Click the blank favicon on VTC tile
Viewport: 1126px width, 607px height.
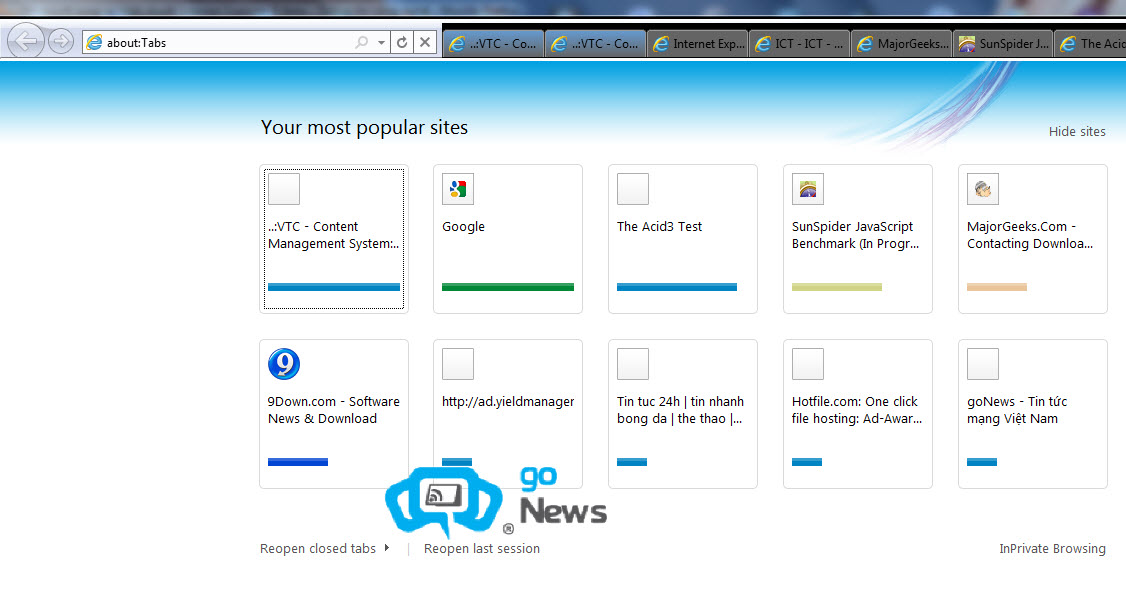(x=284, y=189)
